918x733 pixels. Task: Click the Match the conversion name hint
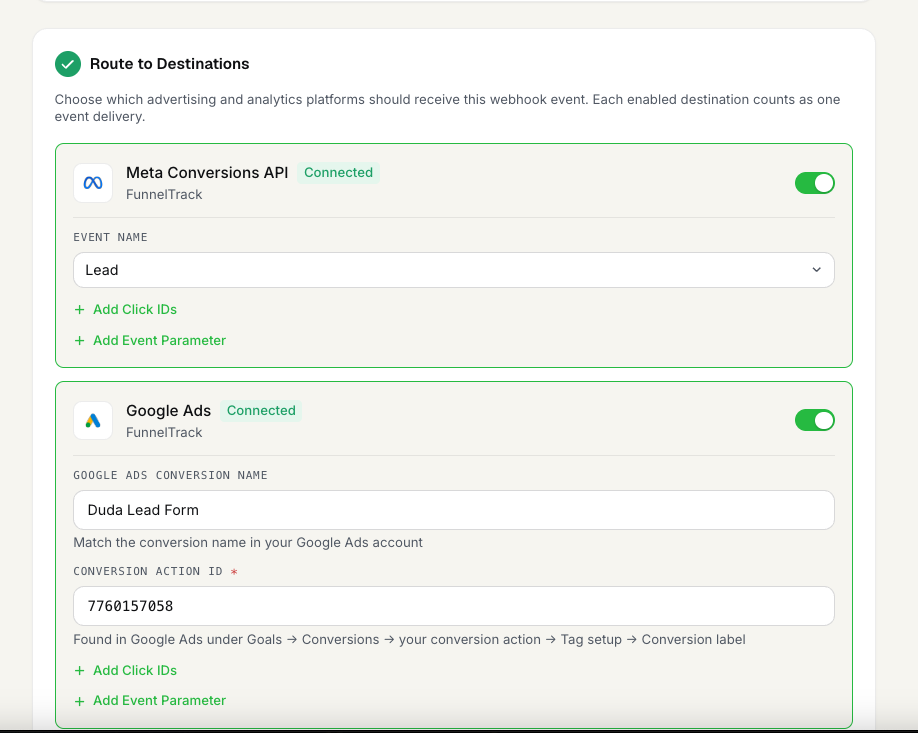coord(248,543)
